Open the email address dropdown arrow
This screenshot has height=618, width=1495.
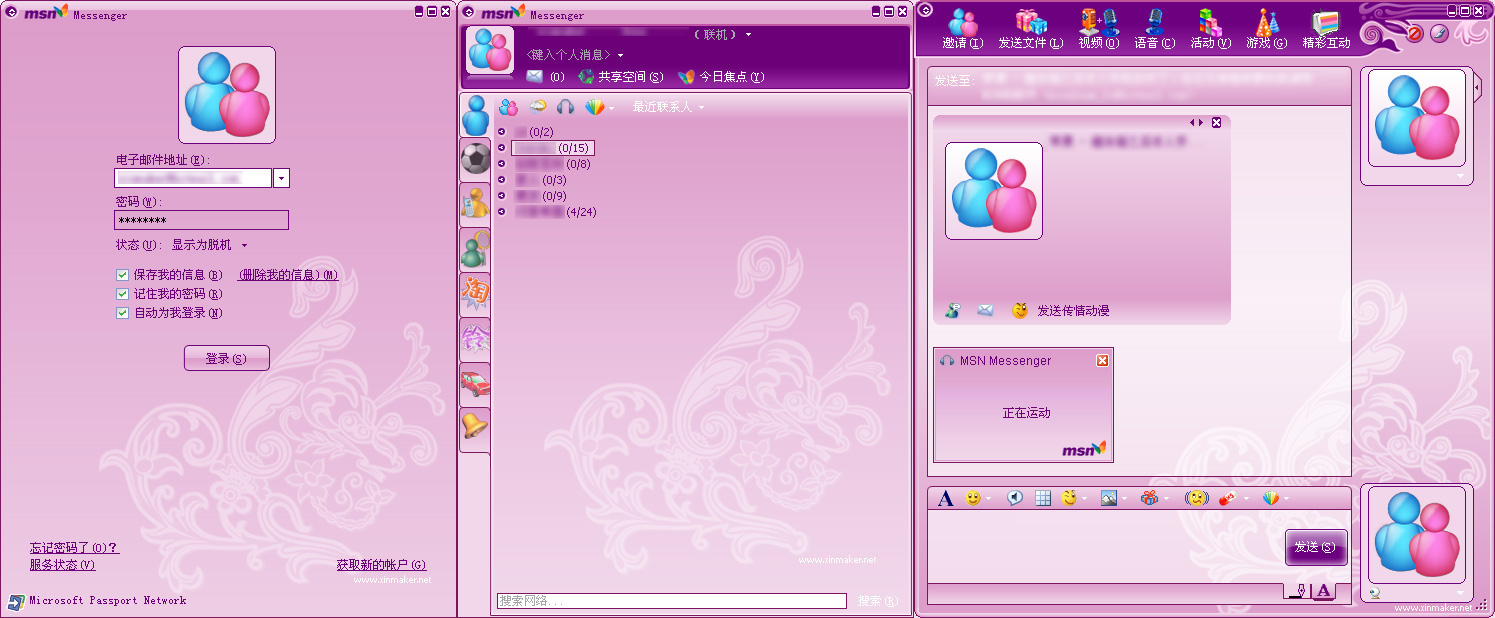[281, 178]
